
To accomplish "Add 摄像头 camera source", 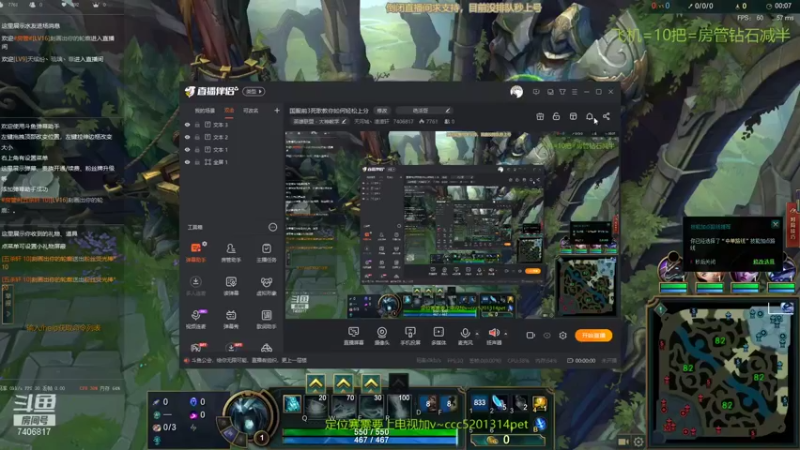I will (382, 336).
